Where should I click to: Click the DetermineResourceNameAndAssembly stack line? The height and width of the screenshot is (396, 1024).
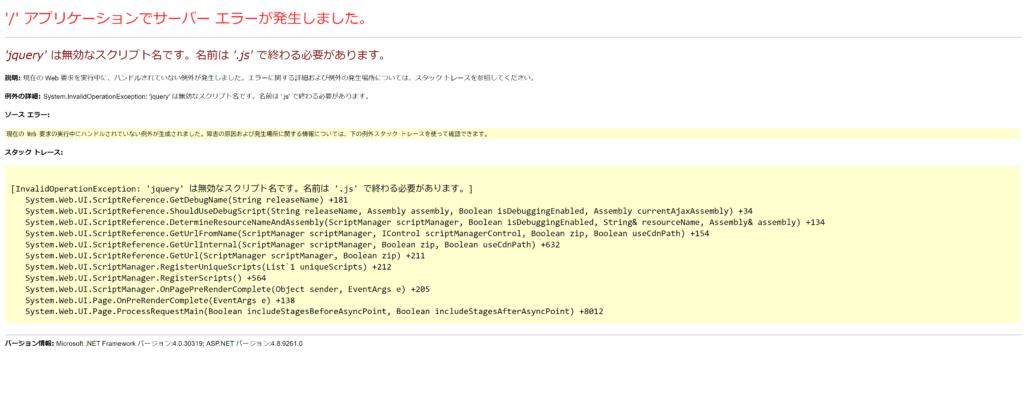click(x=424, y=222)
